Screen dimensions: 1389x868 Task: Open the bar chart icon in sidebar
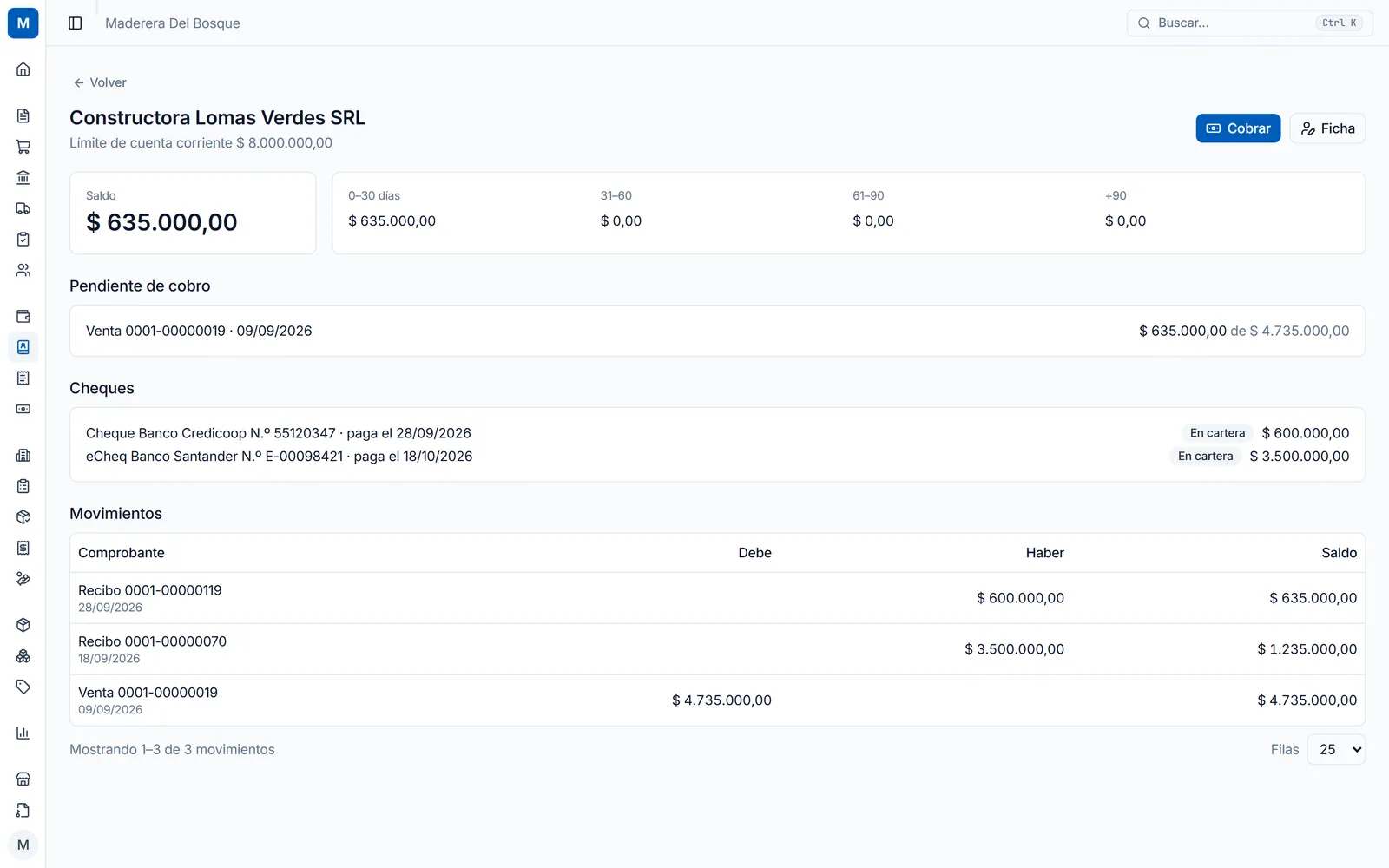point(23,733)
